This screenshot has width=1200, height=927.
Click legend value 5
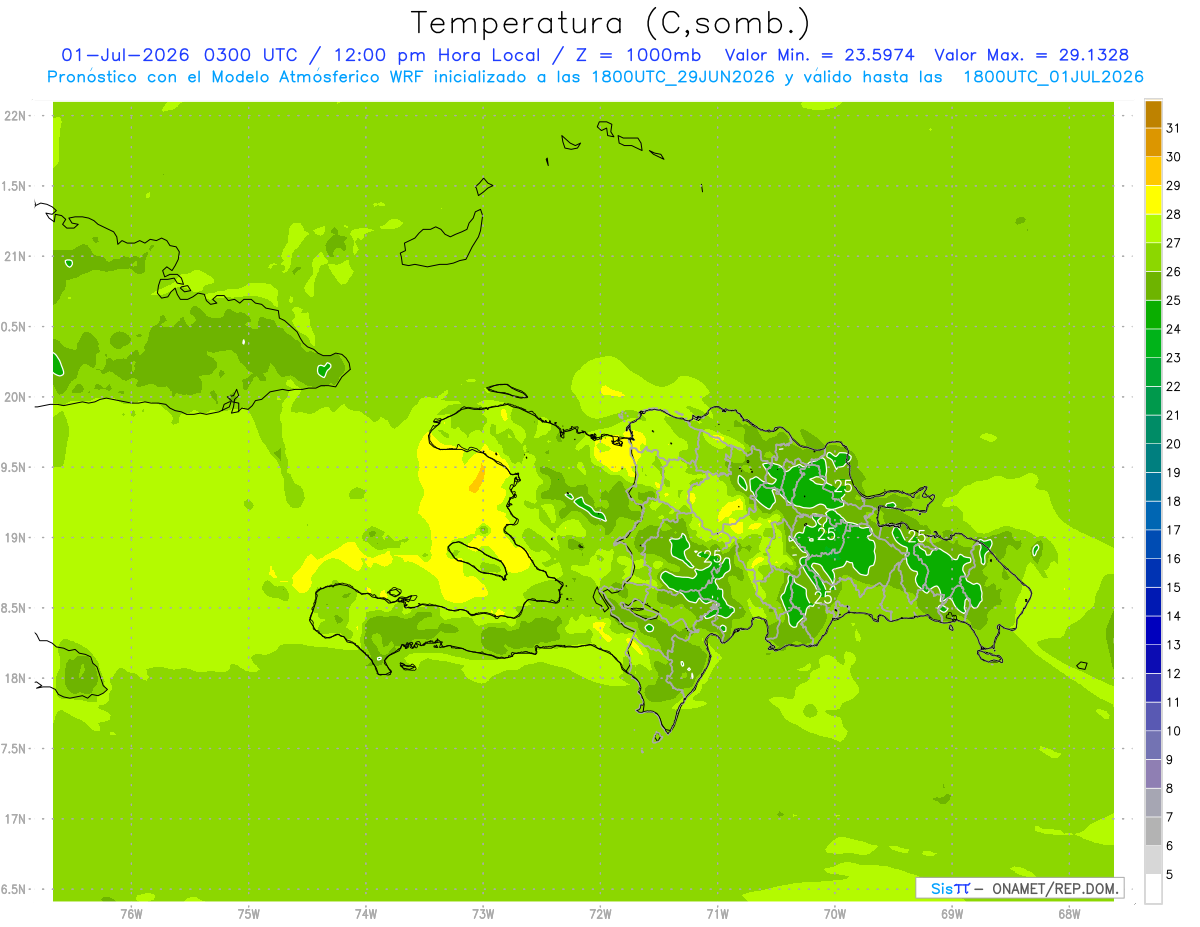pos(1171,874)
